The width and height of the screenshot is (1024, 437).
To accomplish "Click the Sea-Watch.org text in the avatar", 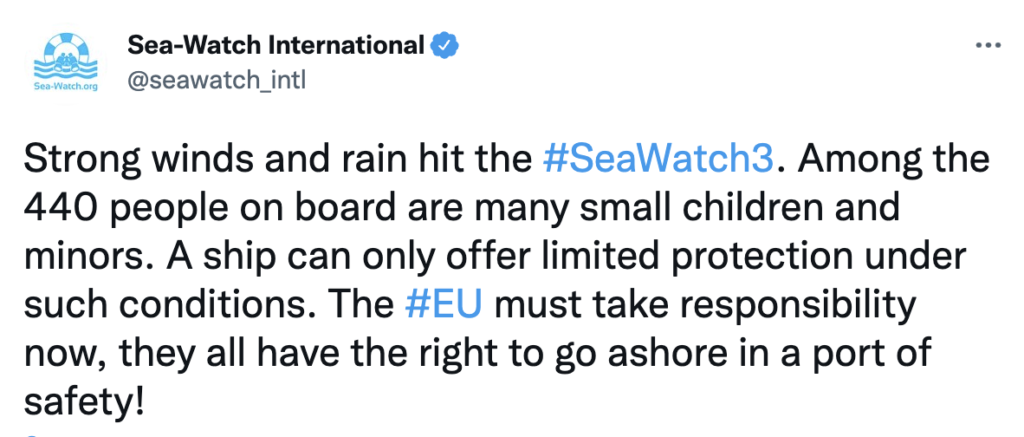I will [65, 86].
